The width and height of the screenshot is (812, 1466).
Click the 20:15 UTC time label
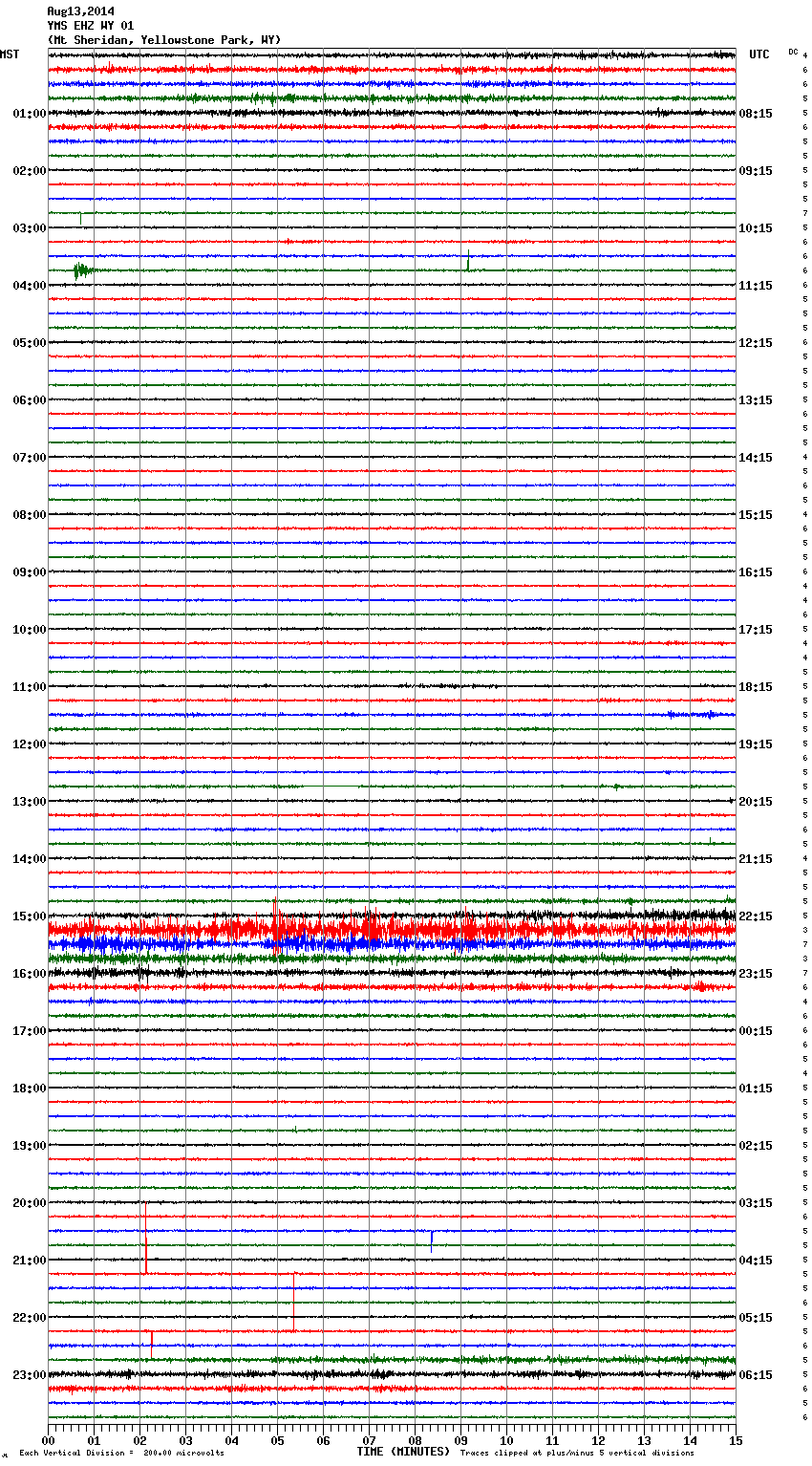pos(756,802)
